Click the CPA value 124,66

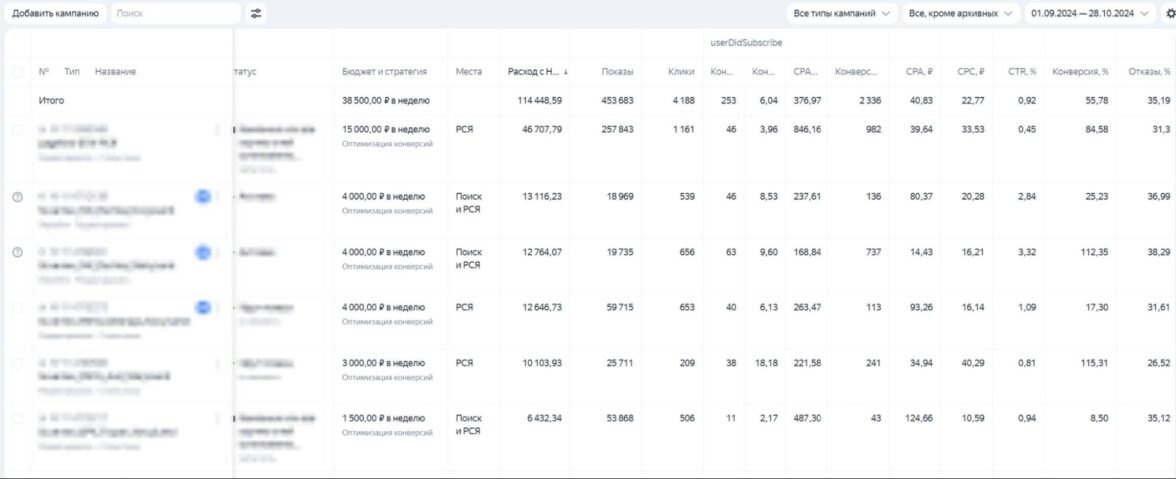(919, 418)
